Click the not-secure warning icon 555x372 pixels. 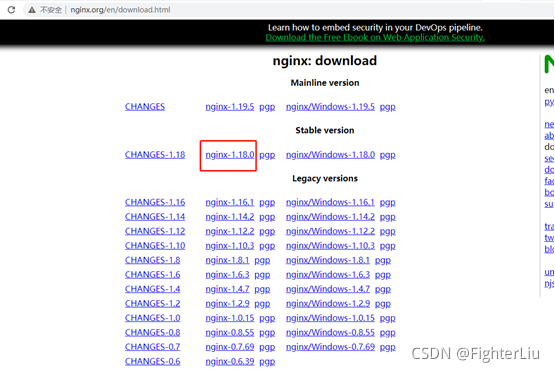click(x=32, y=10)
